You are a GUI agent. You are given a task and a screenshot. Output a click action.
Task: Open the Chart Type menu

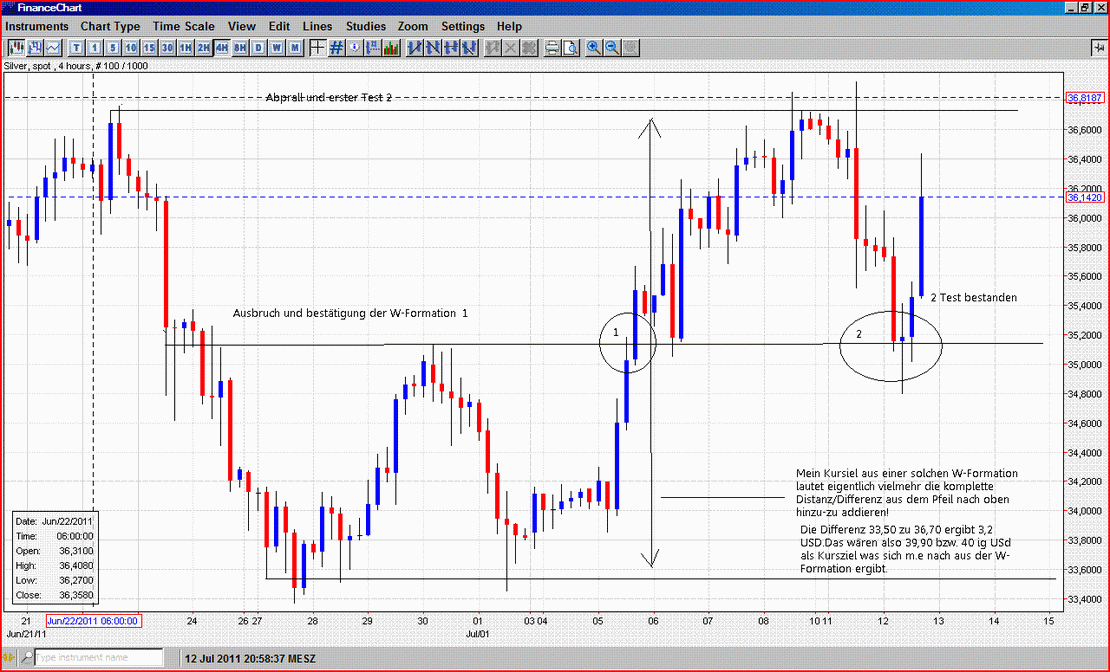[x=110, y=26]
